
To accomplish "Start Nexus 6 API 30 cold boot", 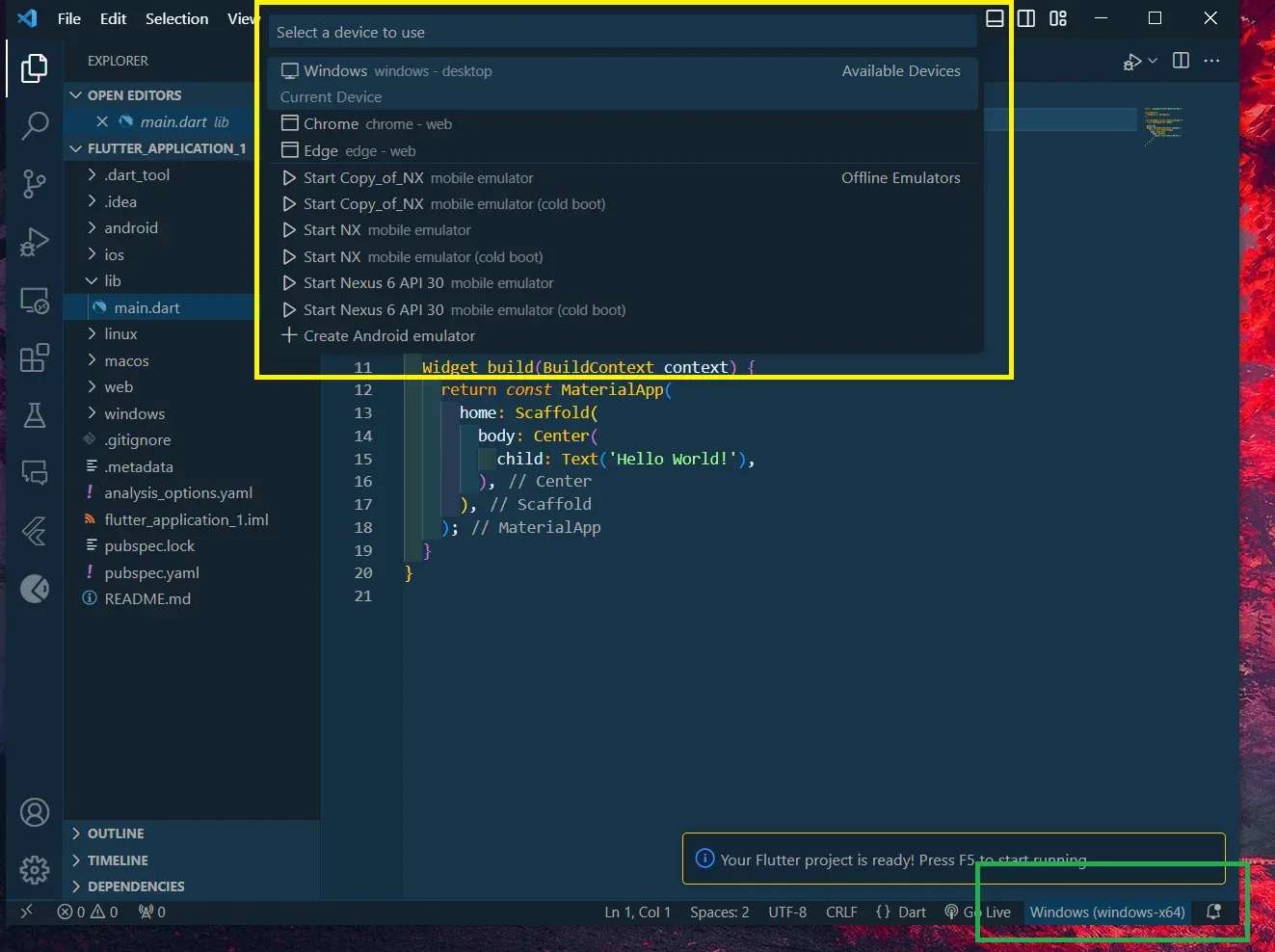I will tap(623, 309).
